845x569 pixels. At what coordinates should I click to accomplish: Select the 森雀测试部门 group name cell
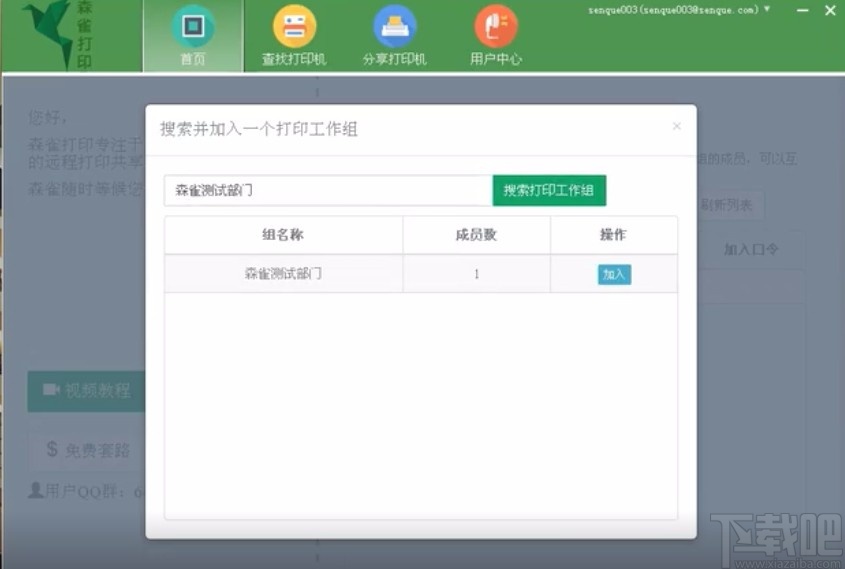click(x=283, y=274)
